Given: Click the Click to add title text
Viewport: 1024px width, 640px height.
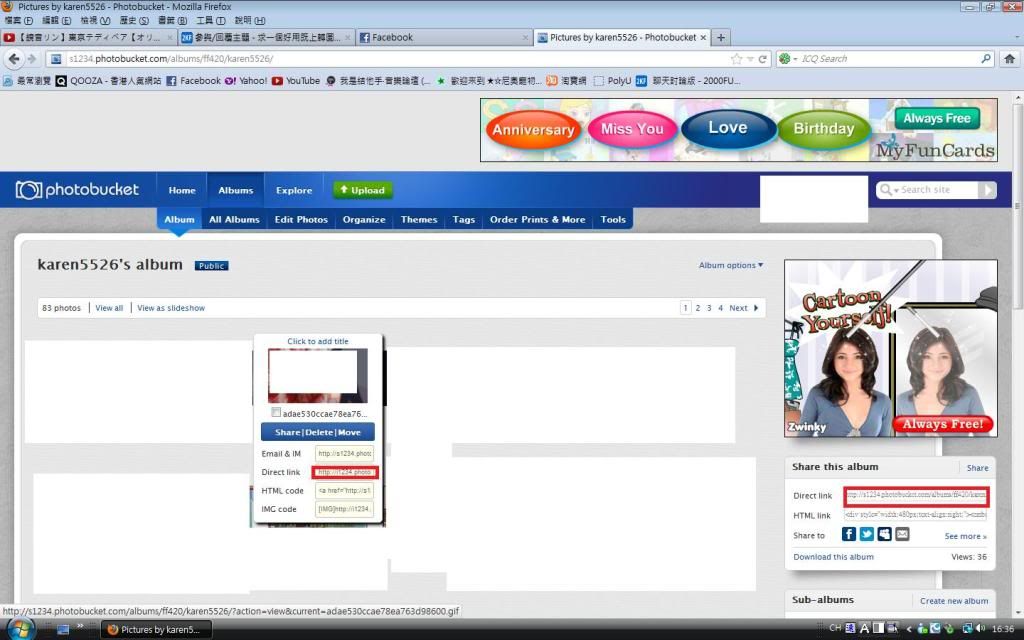Looking at the screenshot, I should click(318, 341).
